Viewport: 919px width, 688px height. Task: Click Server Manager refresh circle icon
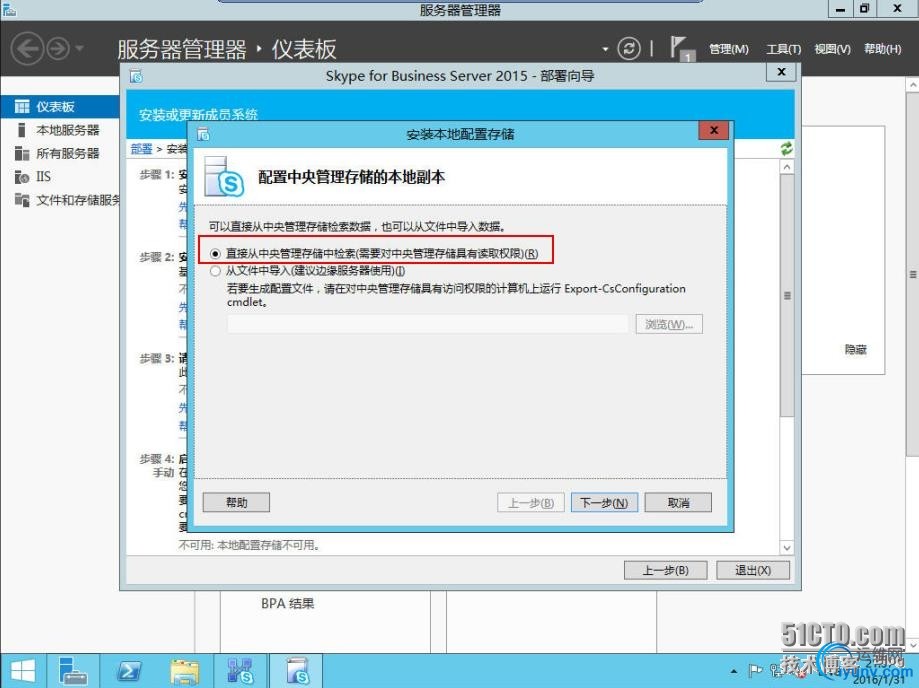[x=629, y=49]
